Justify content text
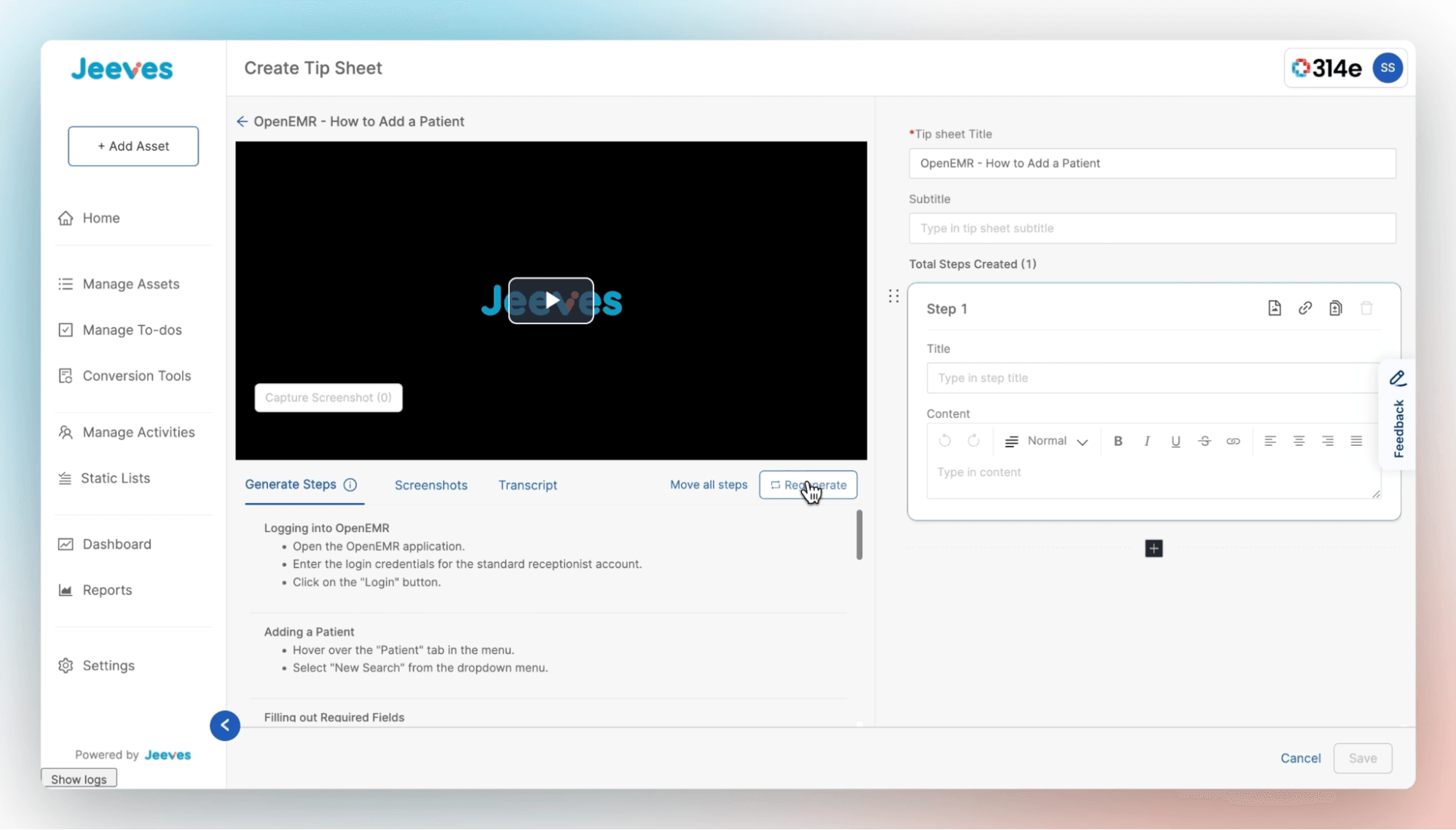Viewport: 1456px width, 830px height. click(x=1356, y=441)
